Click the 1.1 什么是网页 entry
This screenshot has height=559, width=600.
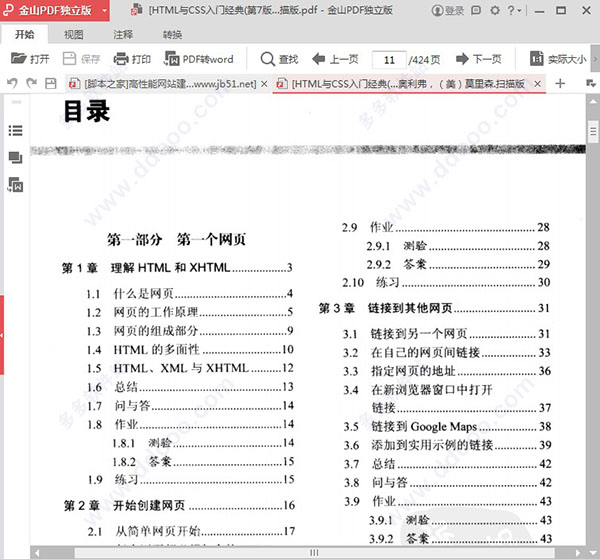coord(190,294)
